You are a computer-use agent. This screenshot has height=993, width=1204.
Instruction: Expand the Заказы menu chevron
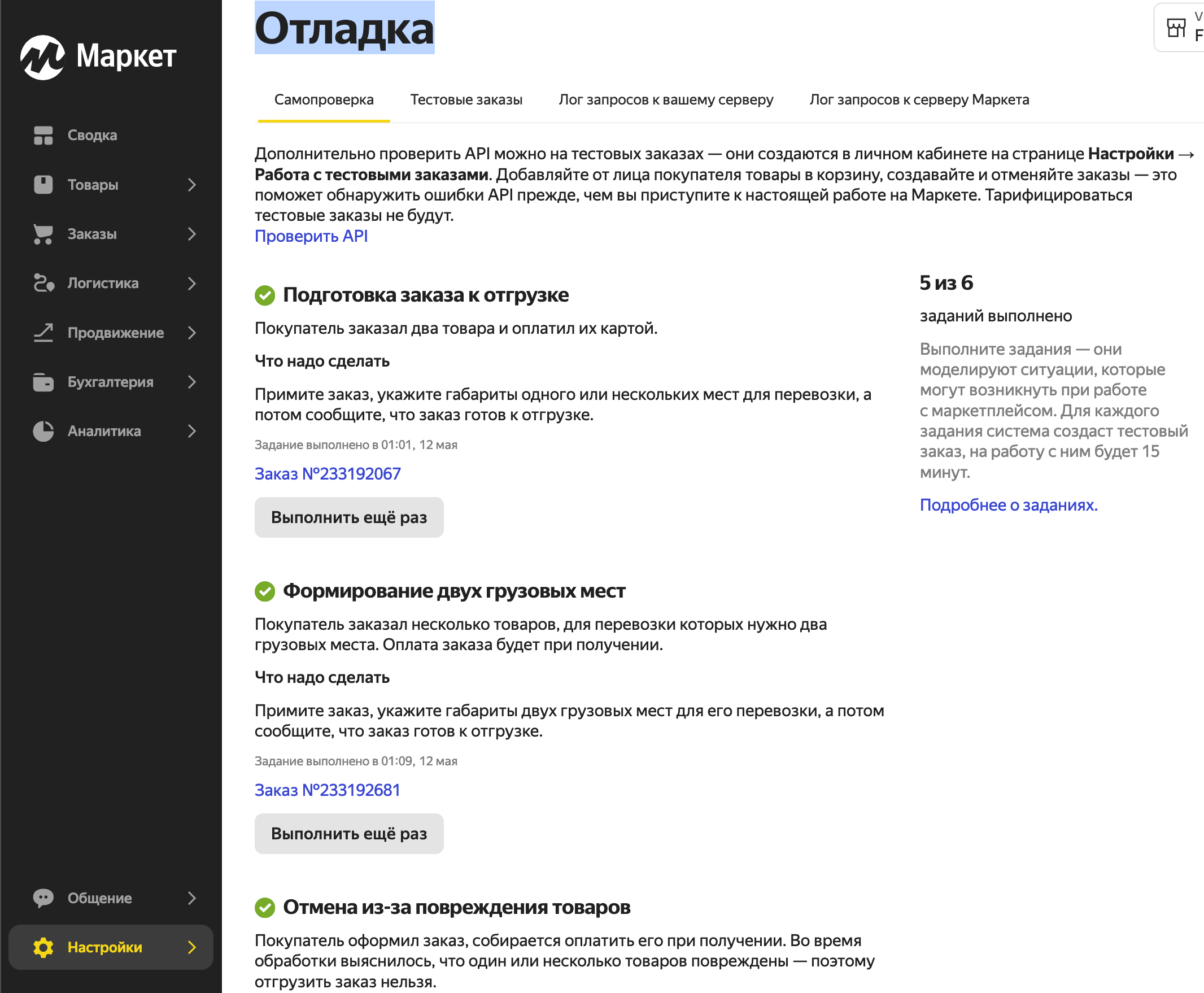(x=192, y=234)
